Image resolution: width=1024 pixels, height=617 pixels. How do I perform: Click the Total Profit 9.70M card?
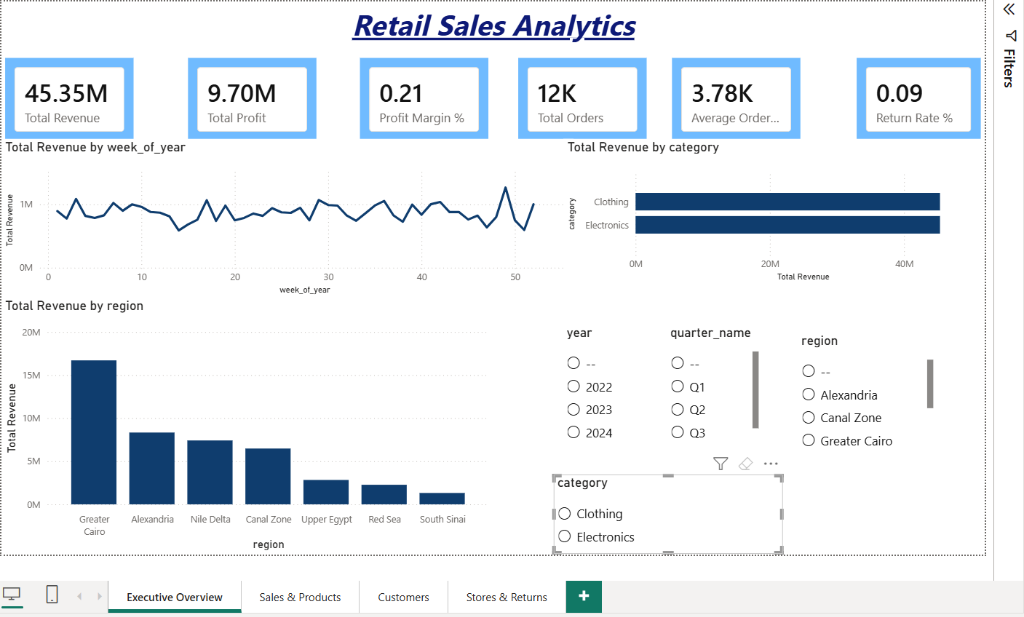(x=252, y=99)
